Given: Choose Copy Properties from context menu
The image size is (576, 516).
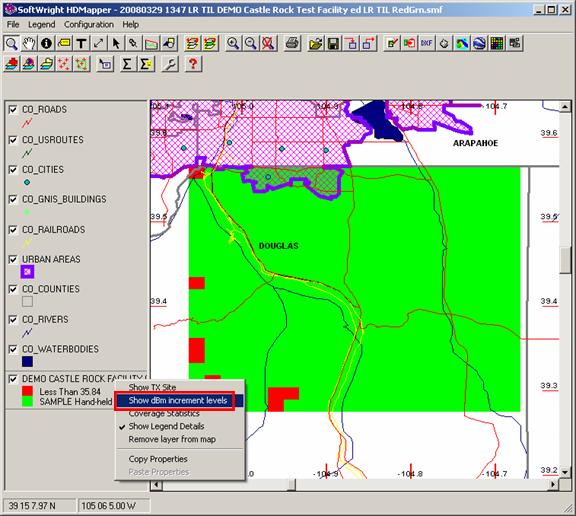Looking at the screenshot, I should coord(158,459).
